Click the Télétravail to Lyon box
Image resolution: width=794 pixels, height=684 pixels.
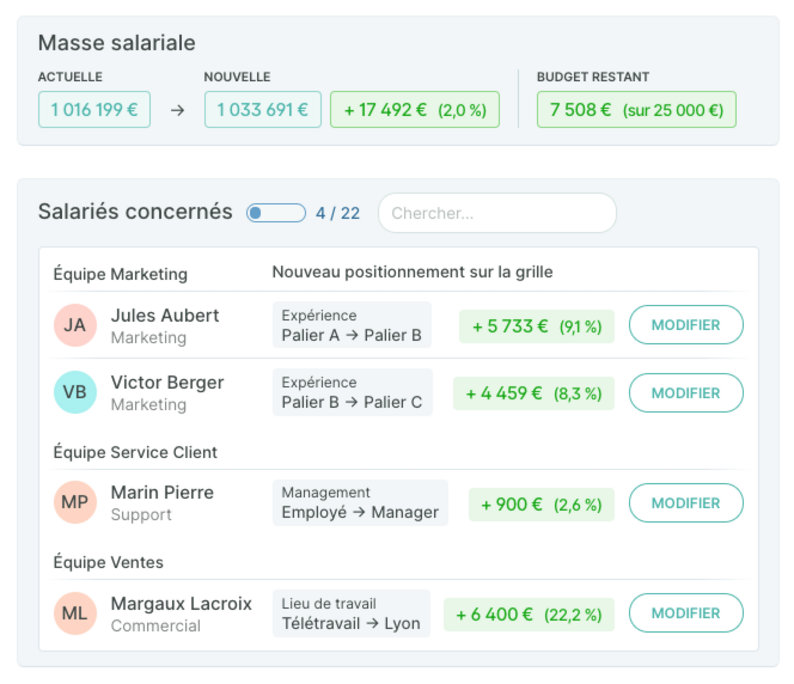pyautogui.click(x=351, y=613)
